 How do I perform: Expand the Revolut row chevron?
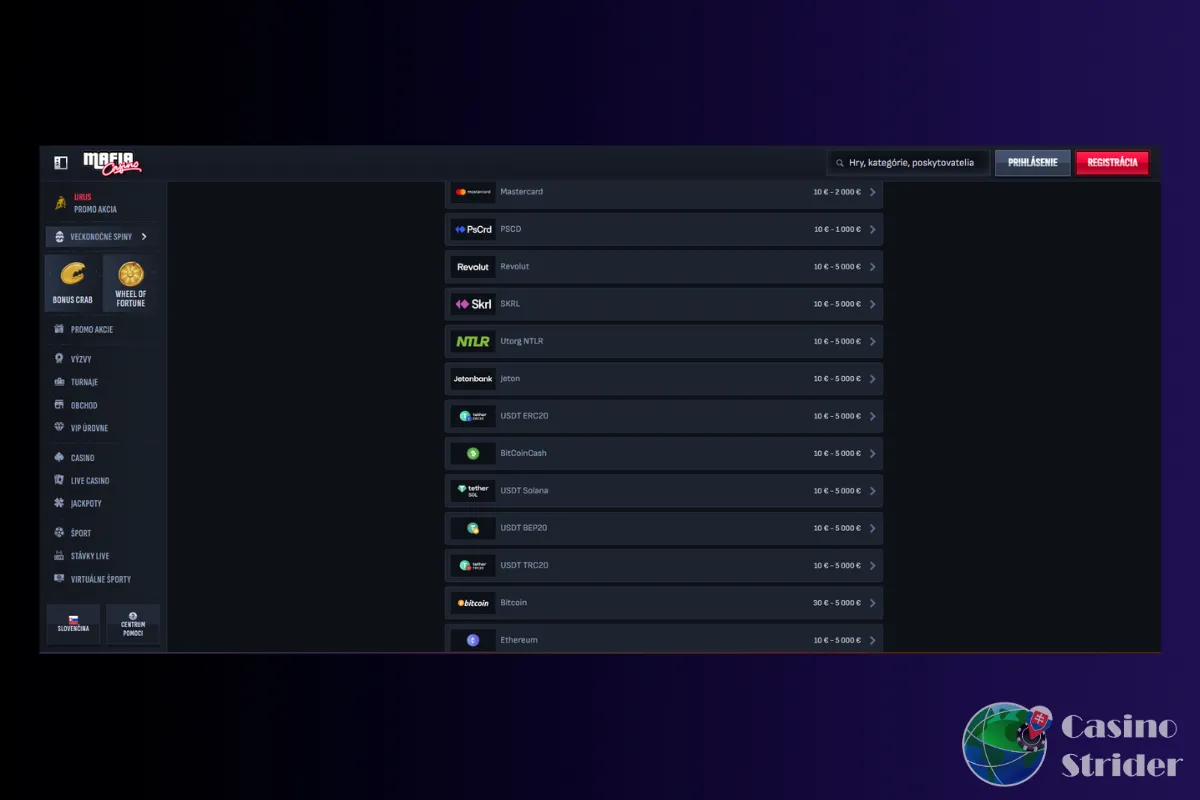[872, 267]
